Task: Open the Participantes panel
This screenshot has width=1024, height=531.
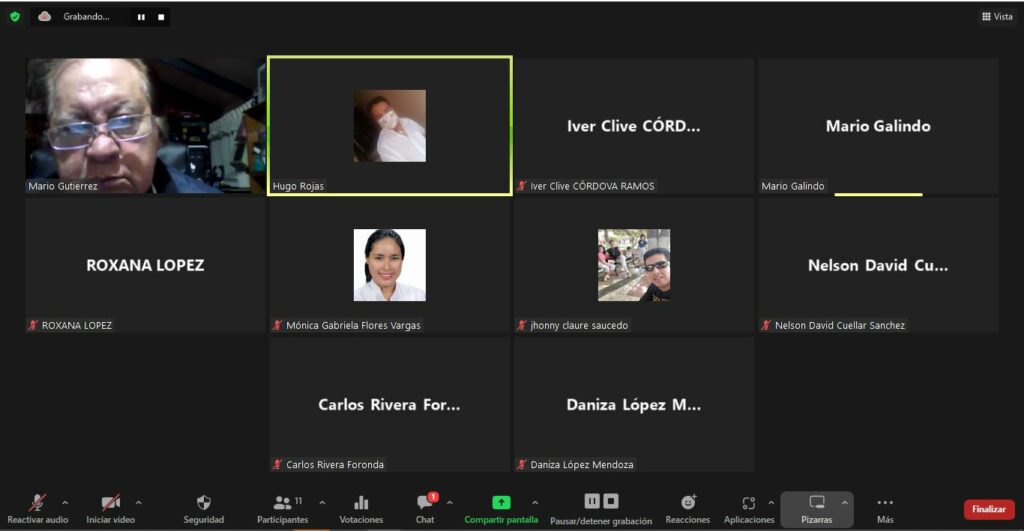Action: point(283,509)
